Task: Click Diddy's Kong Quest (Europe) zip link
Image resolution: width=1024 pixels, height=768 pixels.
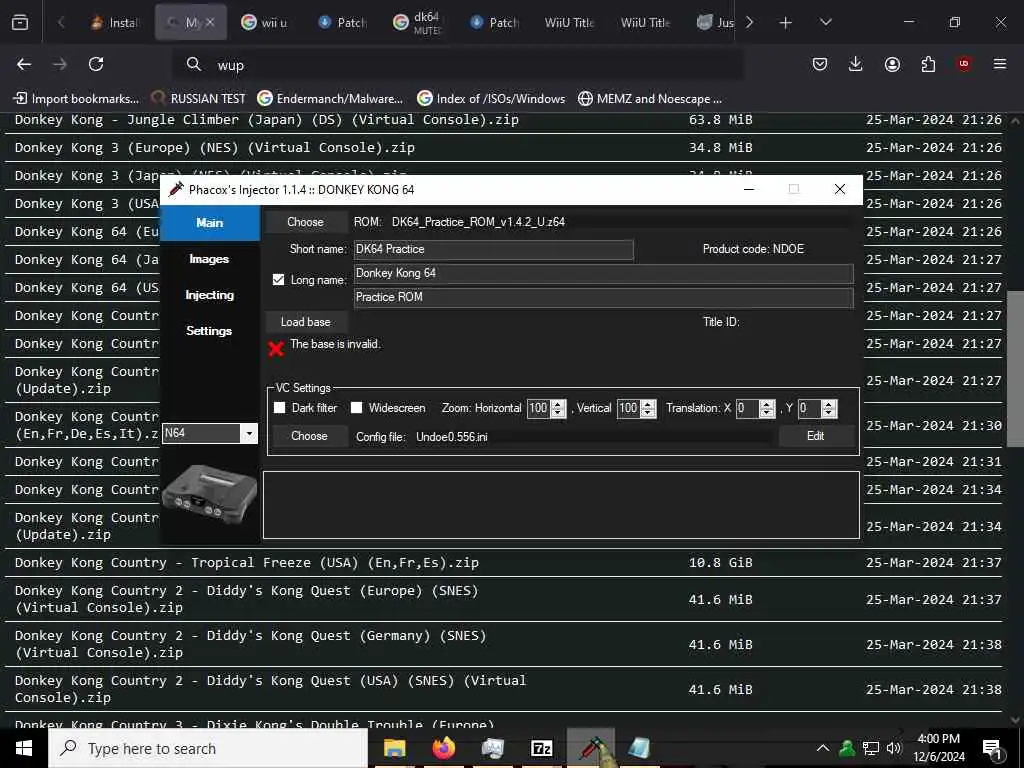Action: pyautogui.click(x=246, y=599)
